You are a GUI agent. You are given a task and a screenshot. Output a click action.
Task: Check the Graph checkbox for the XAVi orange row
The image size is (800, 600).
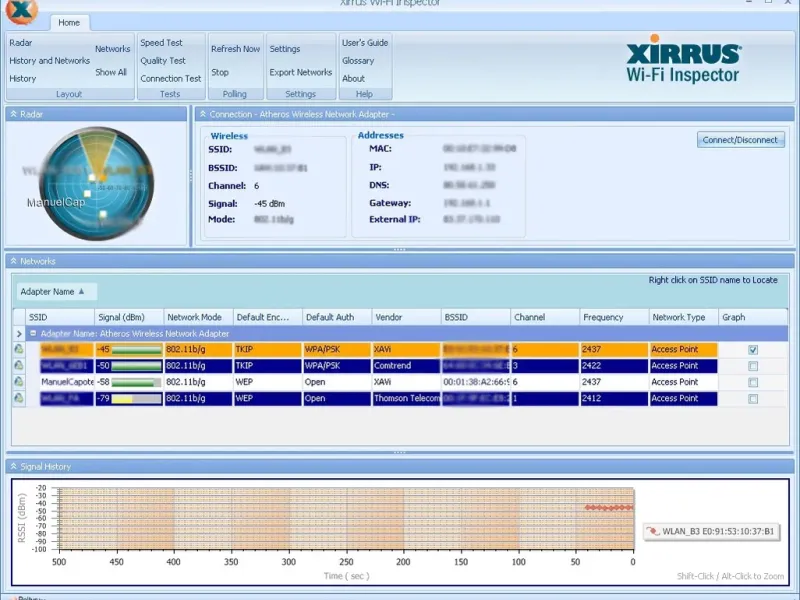coord(753,350)
